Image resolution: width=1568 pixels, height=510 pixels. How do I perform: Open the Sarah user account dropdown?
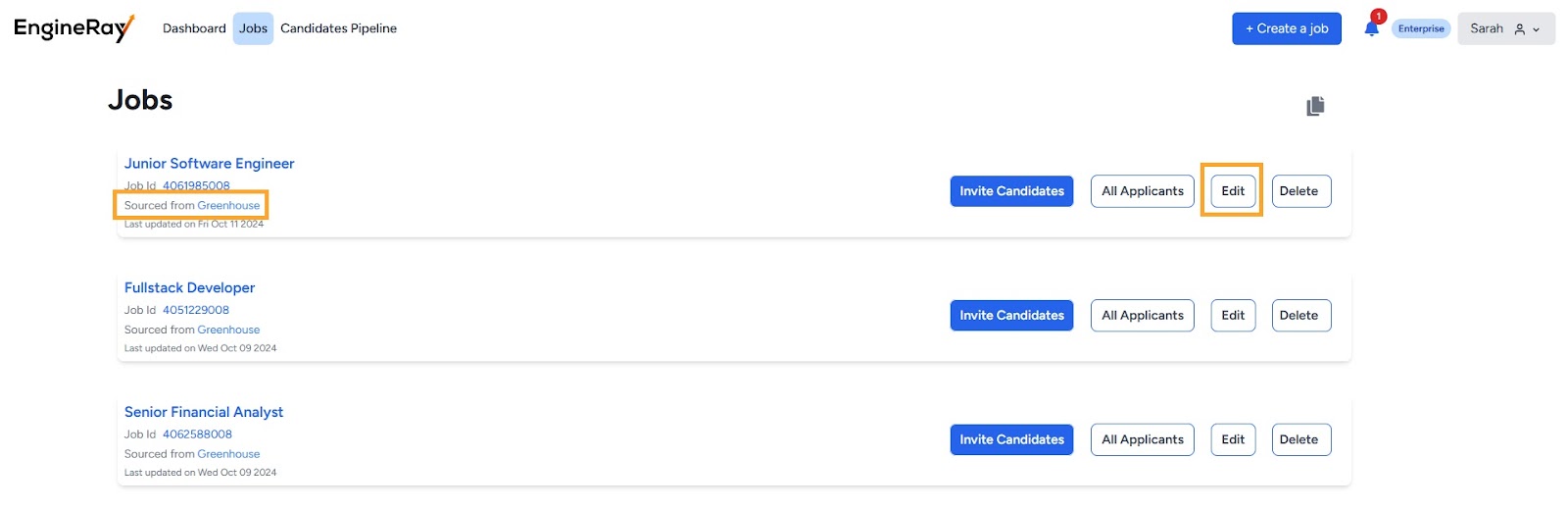click(x=1505, y=28)
